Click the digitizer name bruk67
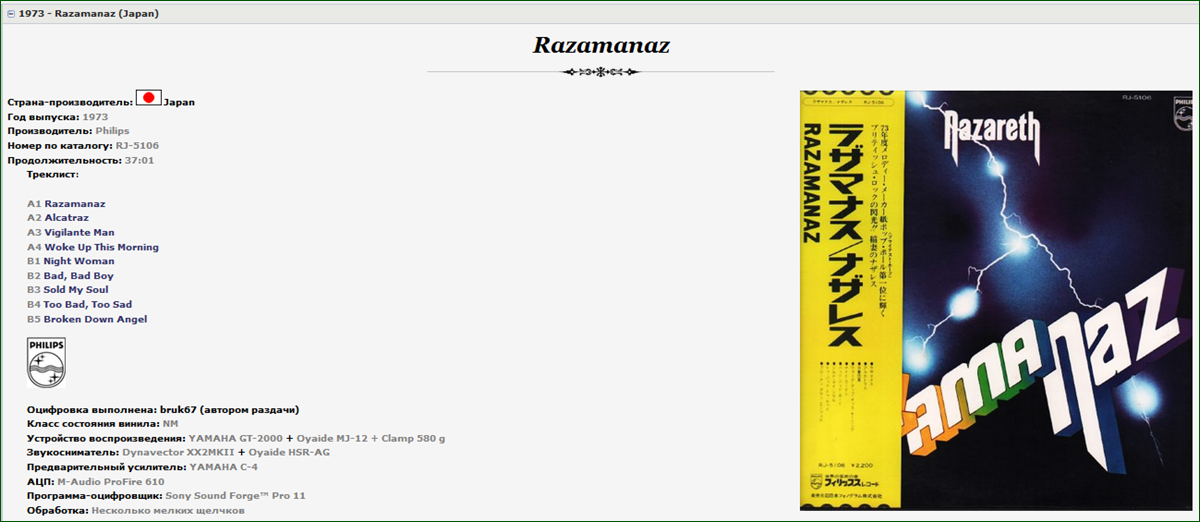Image resolution: width=1200 pixels, height=522 pixels. point(177,410)
